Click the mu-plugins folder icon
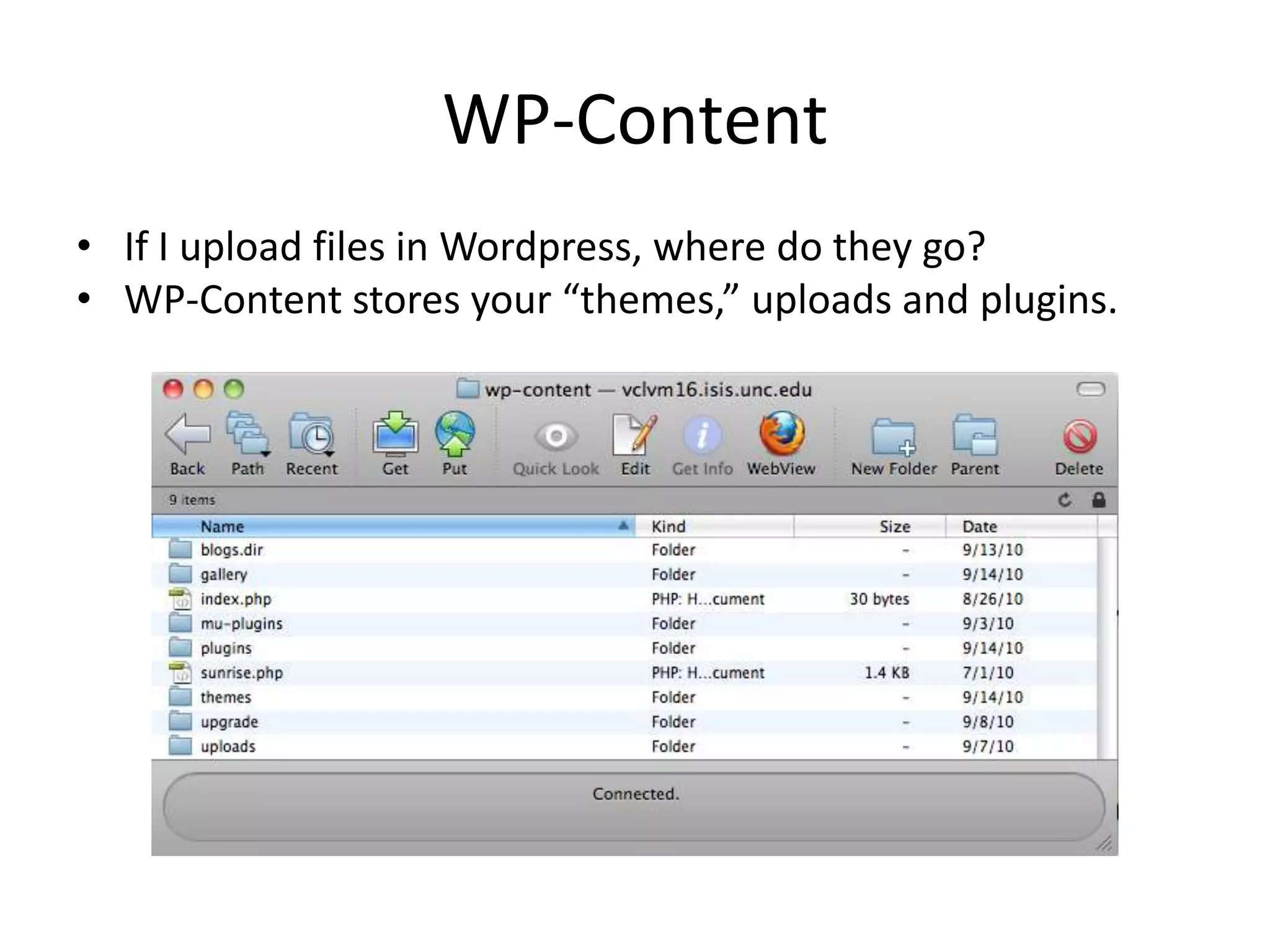The image size is (1270, 952). click(180, 623)
